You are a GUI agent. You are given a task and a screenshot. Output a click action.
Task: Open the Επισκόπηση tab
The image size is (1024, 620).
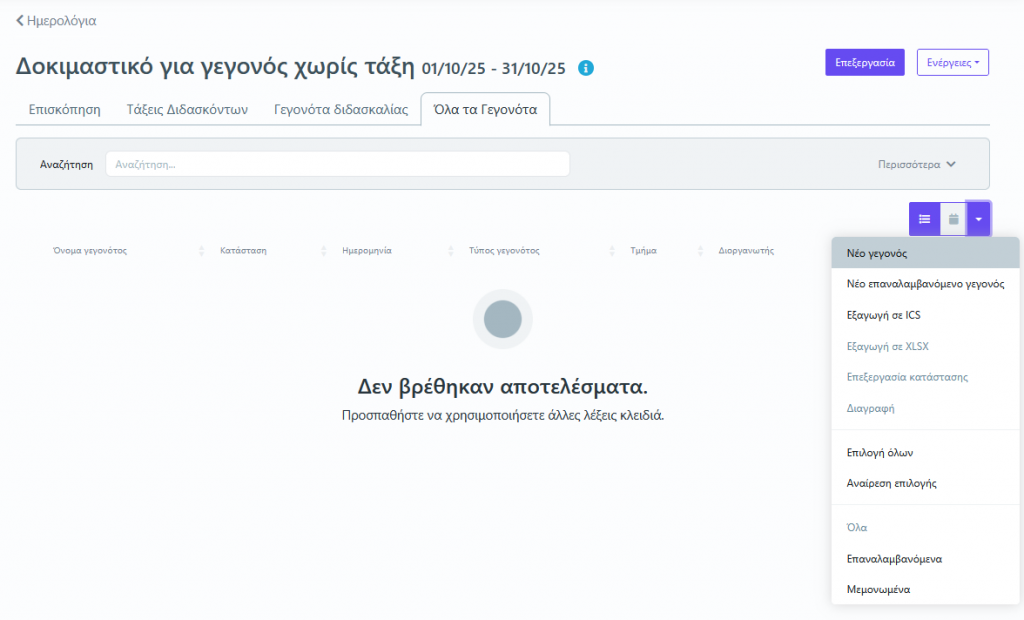coord(65,110)
